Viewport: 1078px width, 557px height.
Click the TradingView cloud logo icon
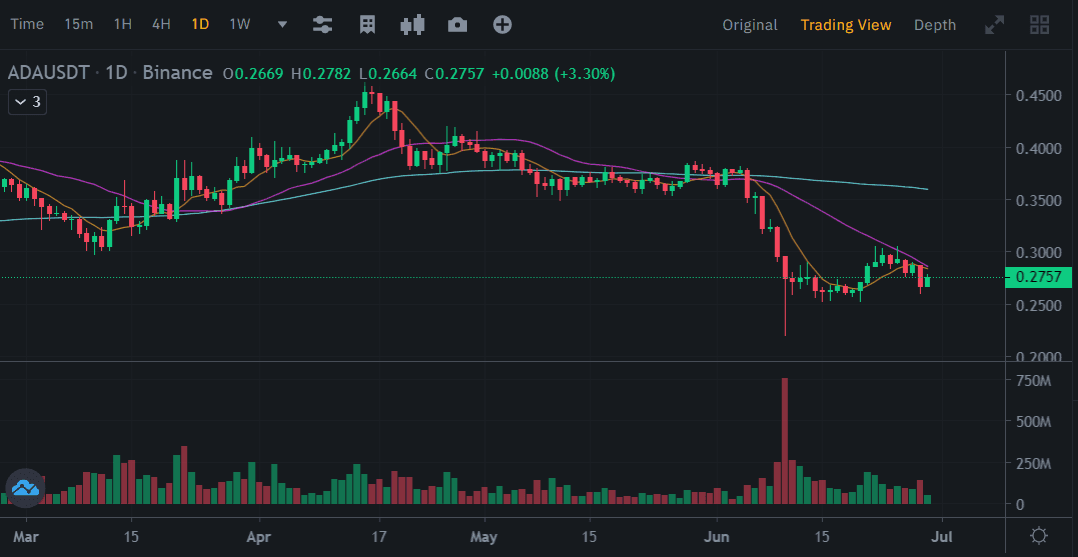24,488
